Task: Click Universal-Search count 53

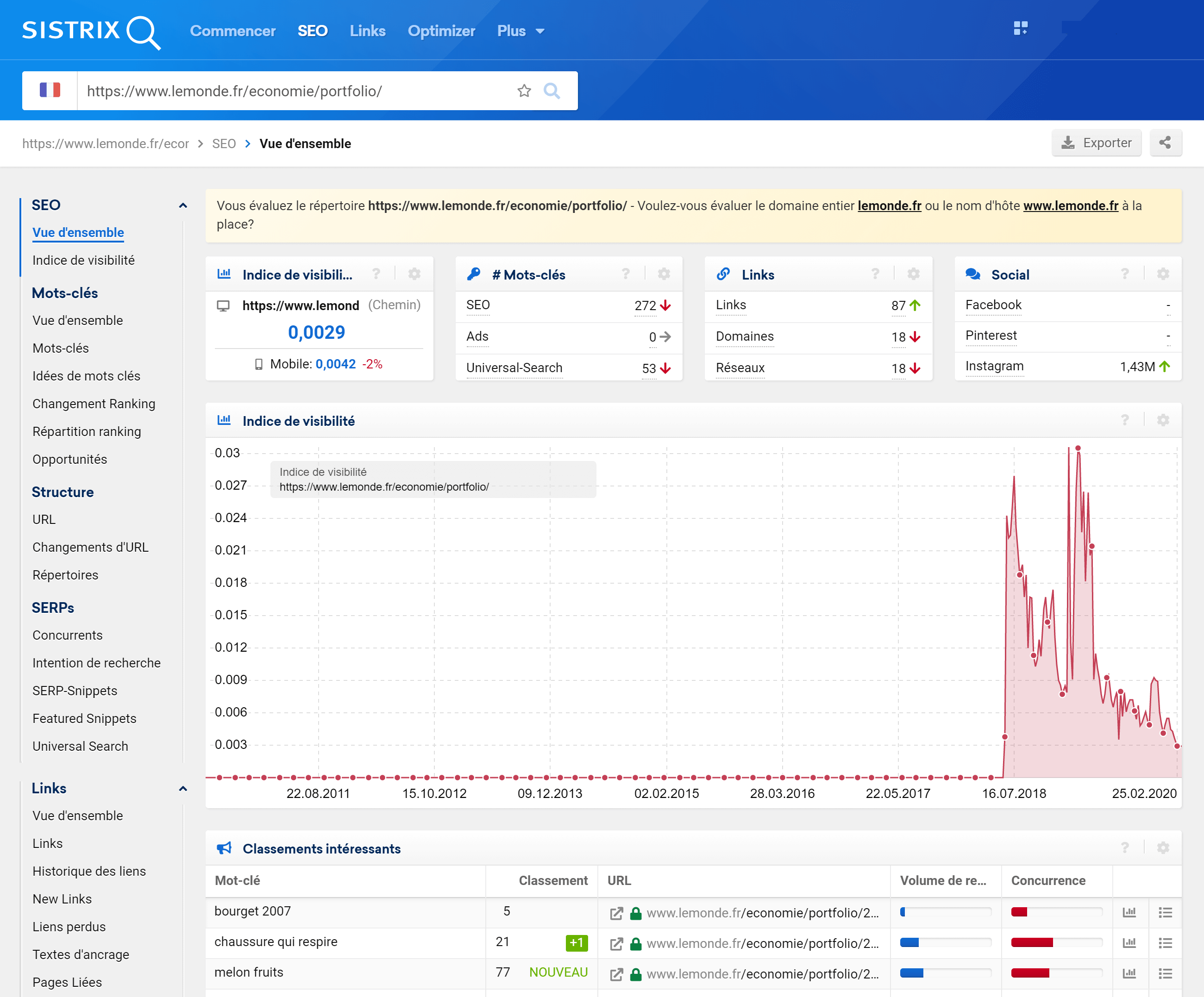Action: 649,368
